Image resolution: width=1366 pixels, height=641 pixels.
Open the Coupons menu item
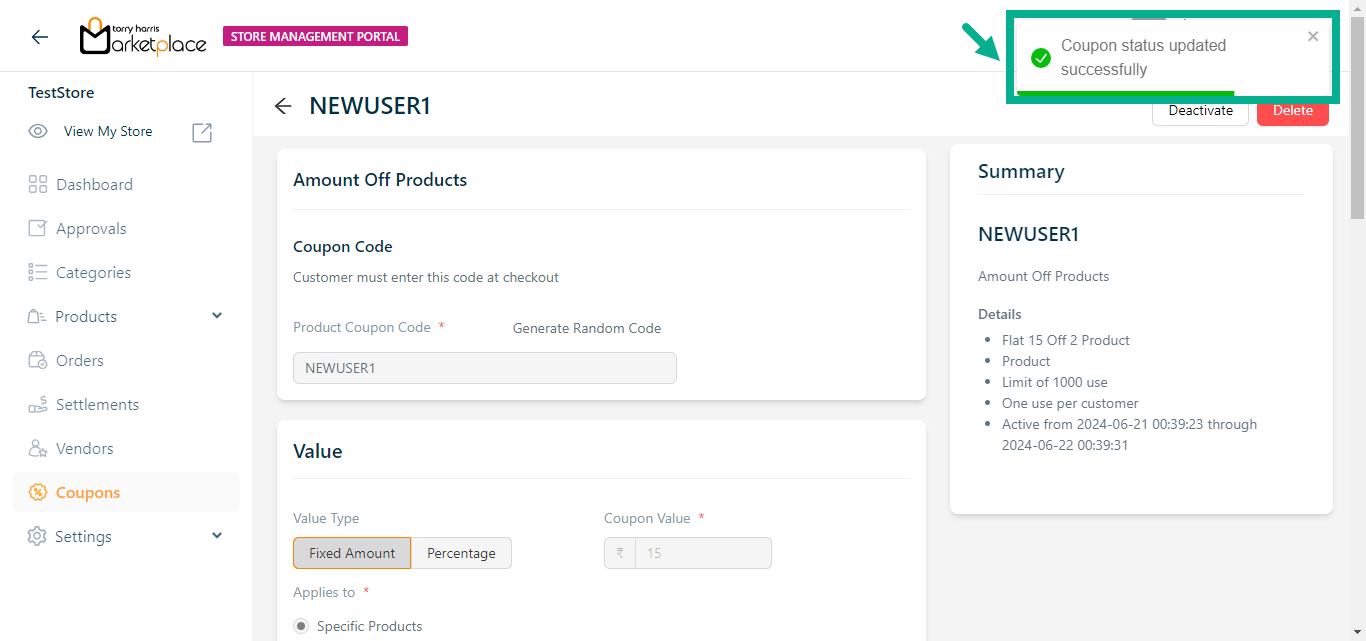pyautogui.click(x=88, y=492)
